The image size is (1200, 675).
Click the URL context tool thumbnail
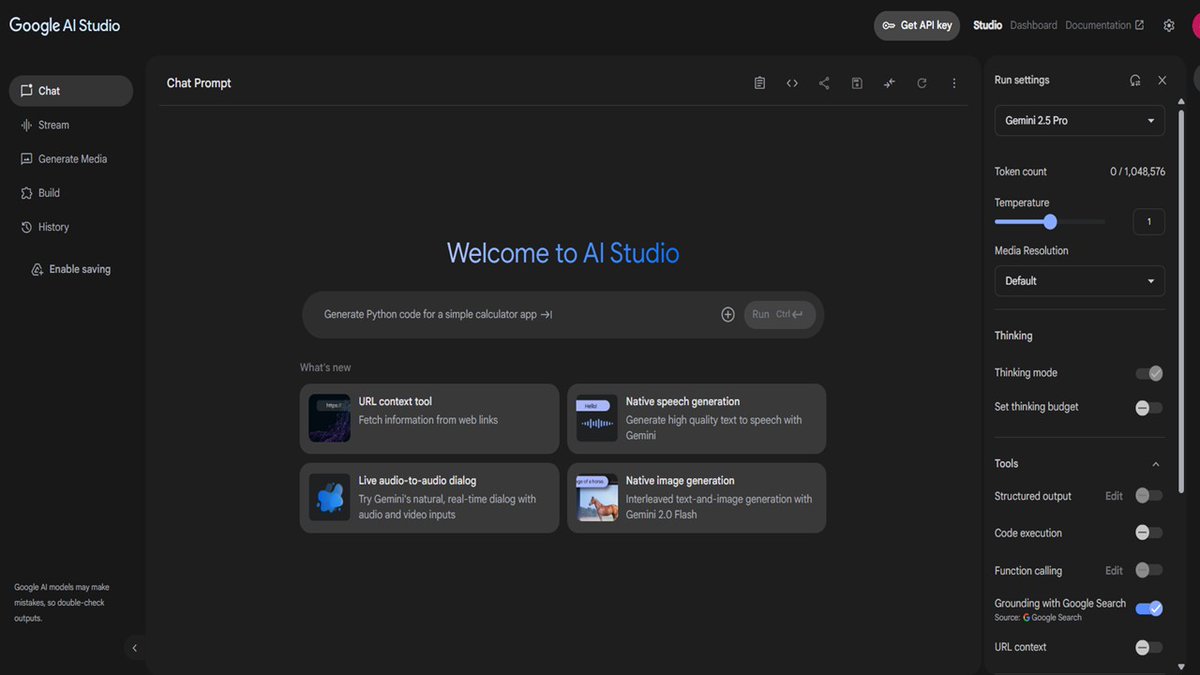tap(329, 418)
